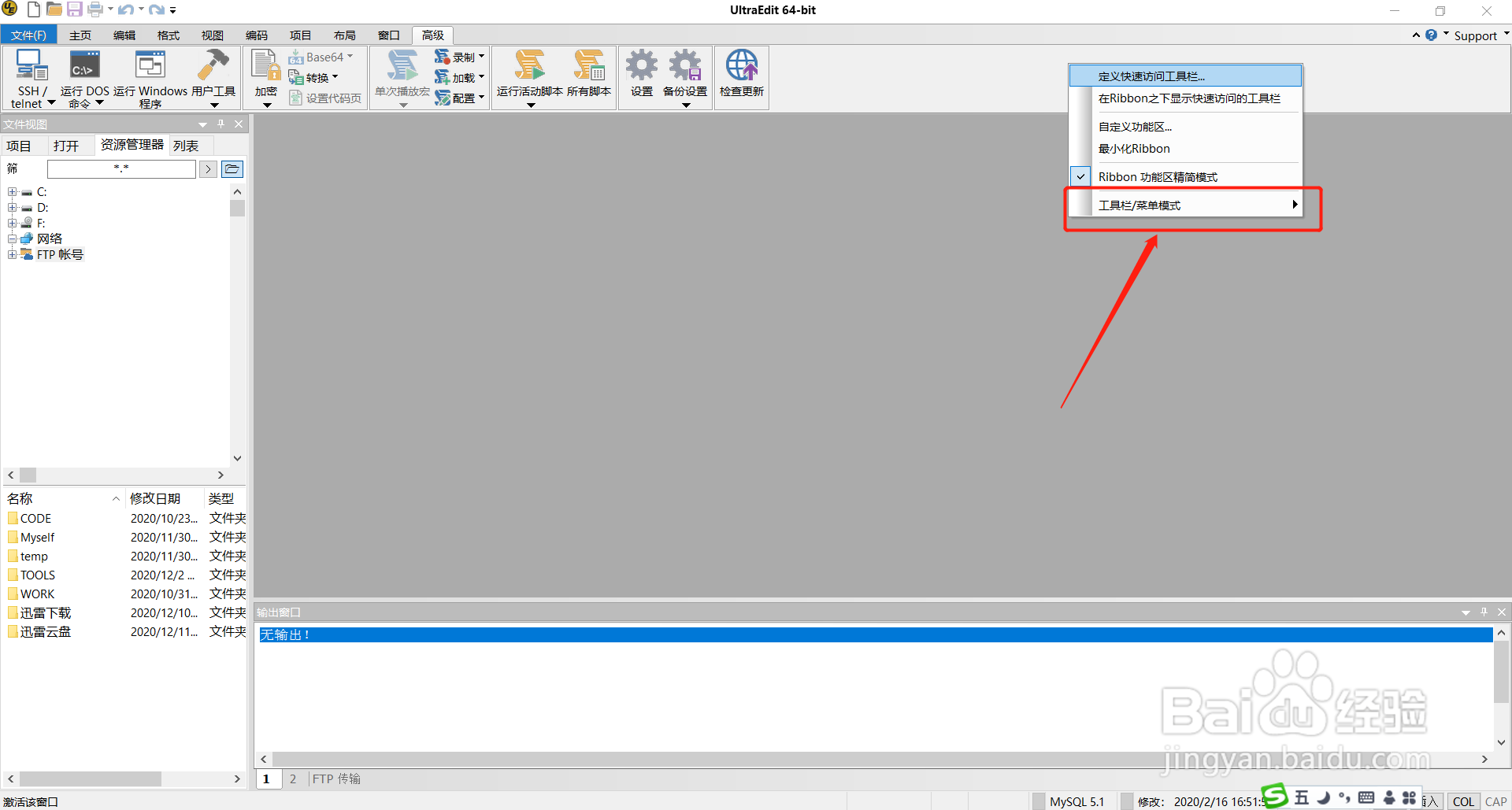Click the soft keyboard icon in IME bar

click(x=1366, y=798)
